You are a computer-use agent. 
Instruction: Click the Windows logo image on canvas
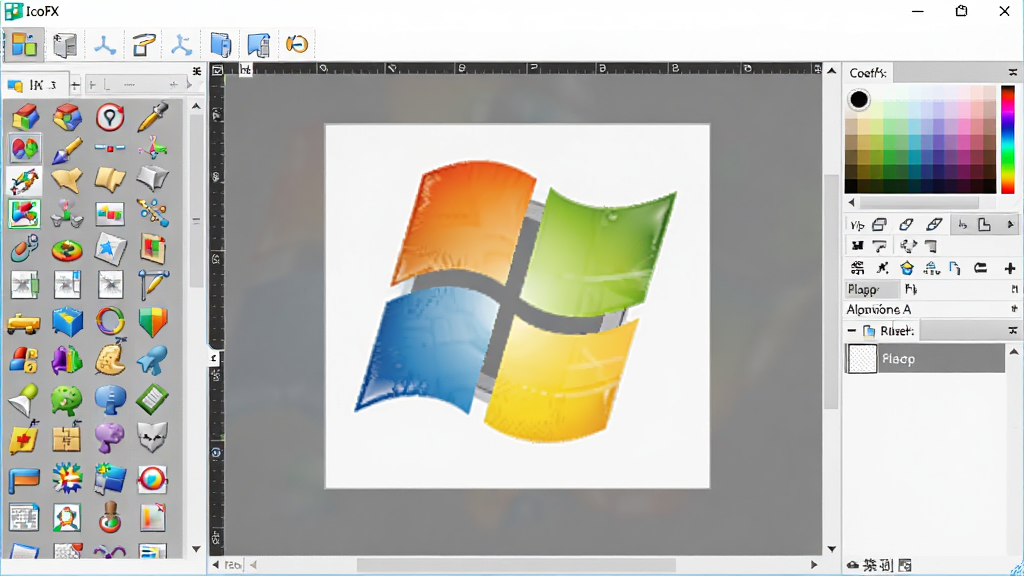pyautogui.click(x=517, y=302)
